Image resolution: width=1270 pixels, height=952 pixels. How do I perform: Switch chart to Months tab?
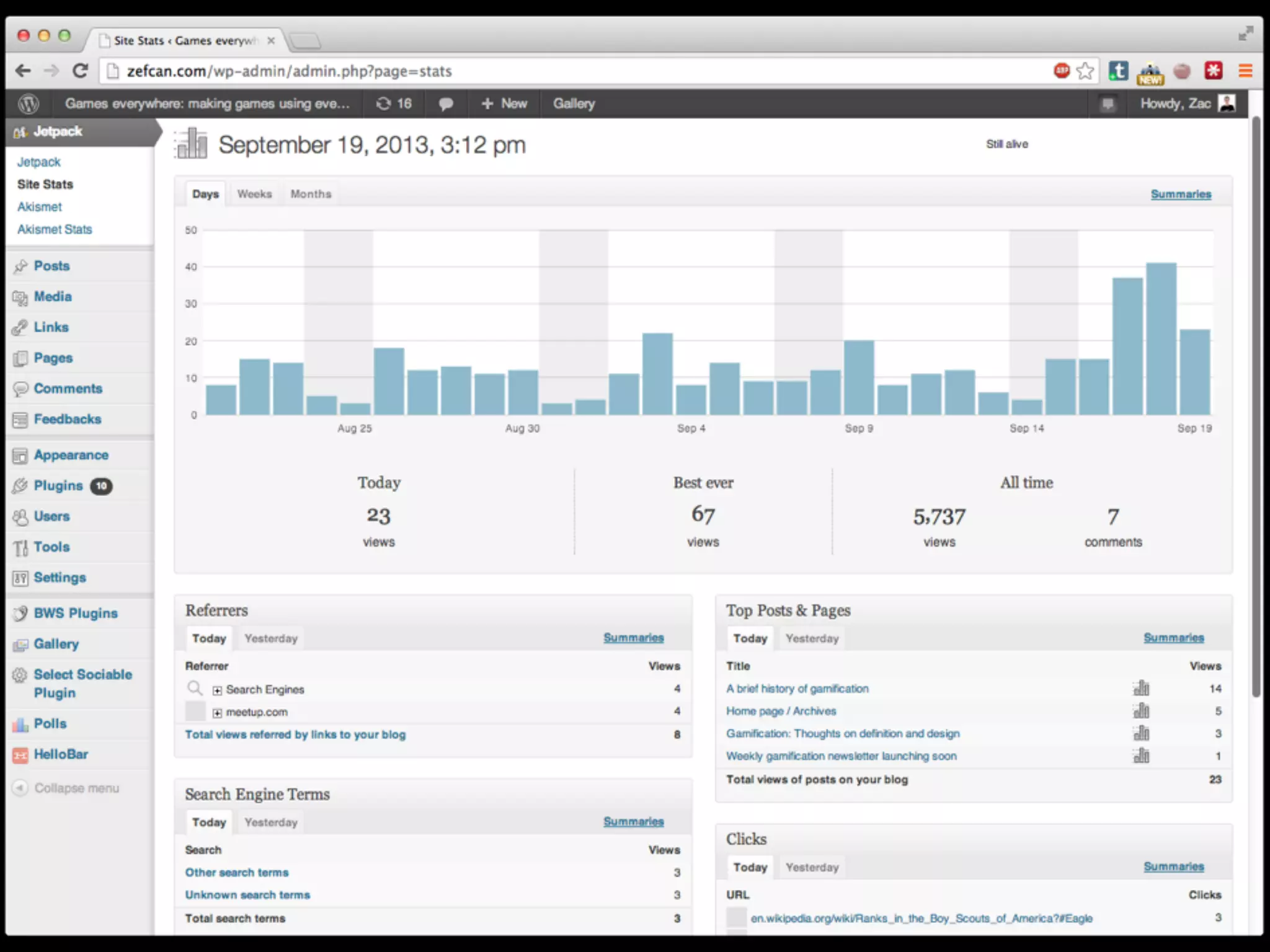311,194
